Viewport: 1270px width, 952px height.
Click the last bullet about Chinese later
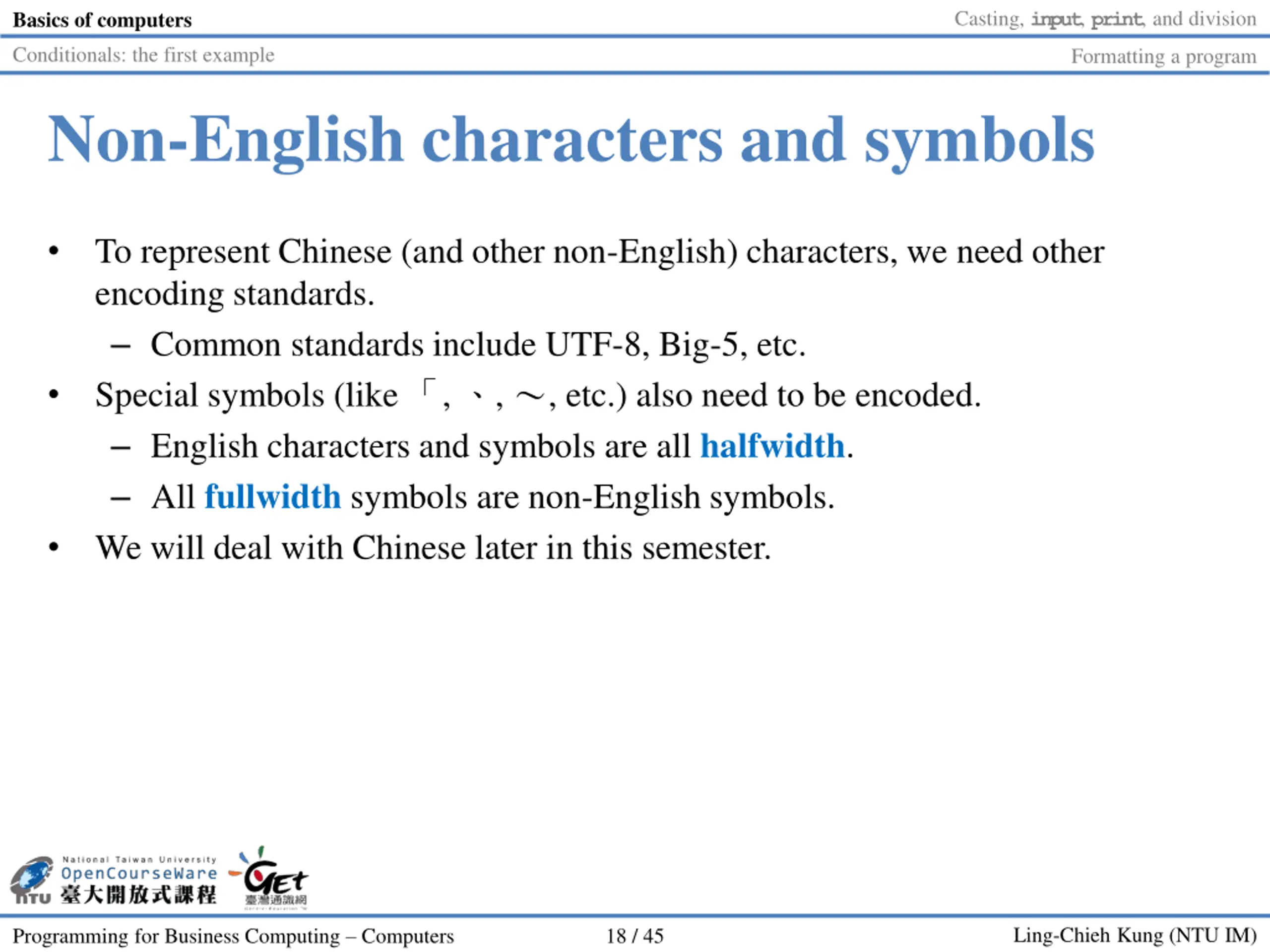[433, 547]
